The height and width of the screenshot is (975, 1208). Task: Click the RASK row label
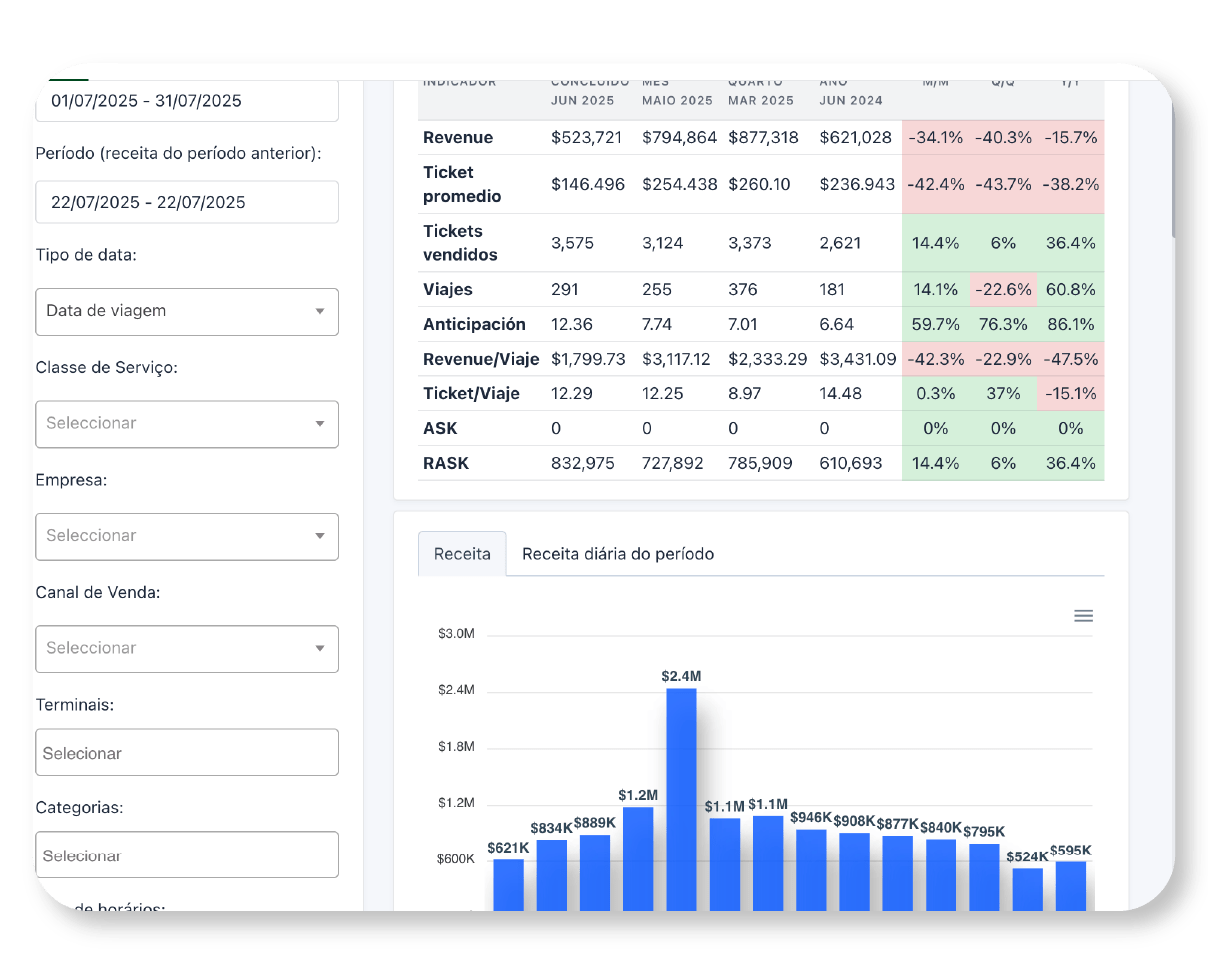(446, 463)
